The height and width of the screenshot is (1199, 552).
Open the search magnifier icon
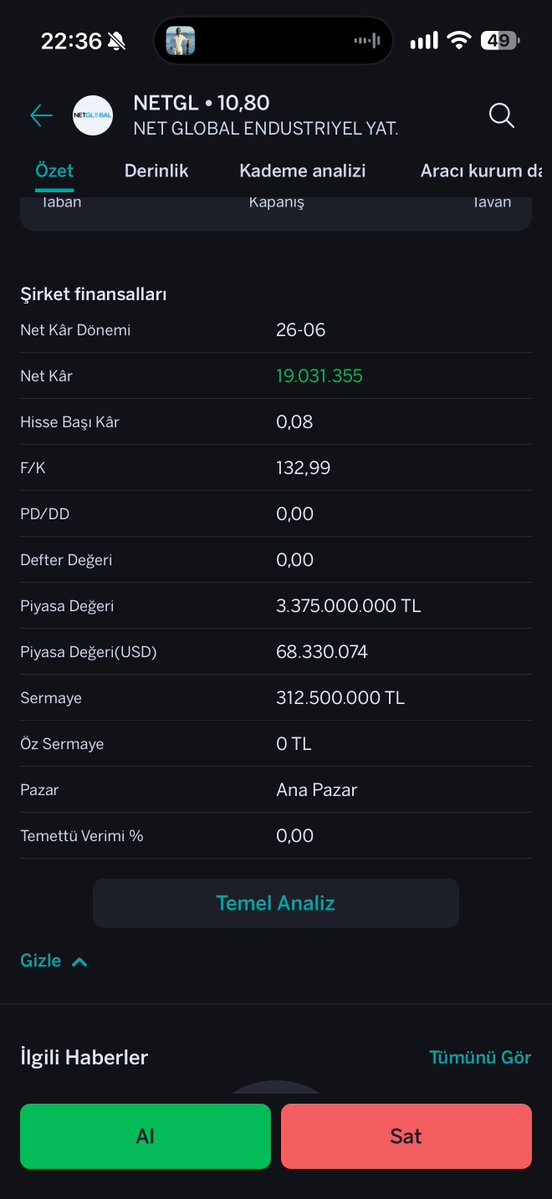pyautogui.click(x=502, y=115)
